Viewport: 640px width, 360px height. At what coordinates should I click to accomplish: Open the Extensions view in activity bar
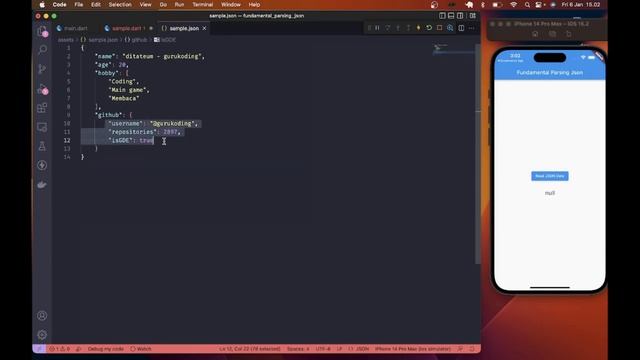click(x=42, y=108)
